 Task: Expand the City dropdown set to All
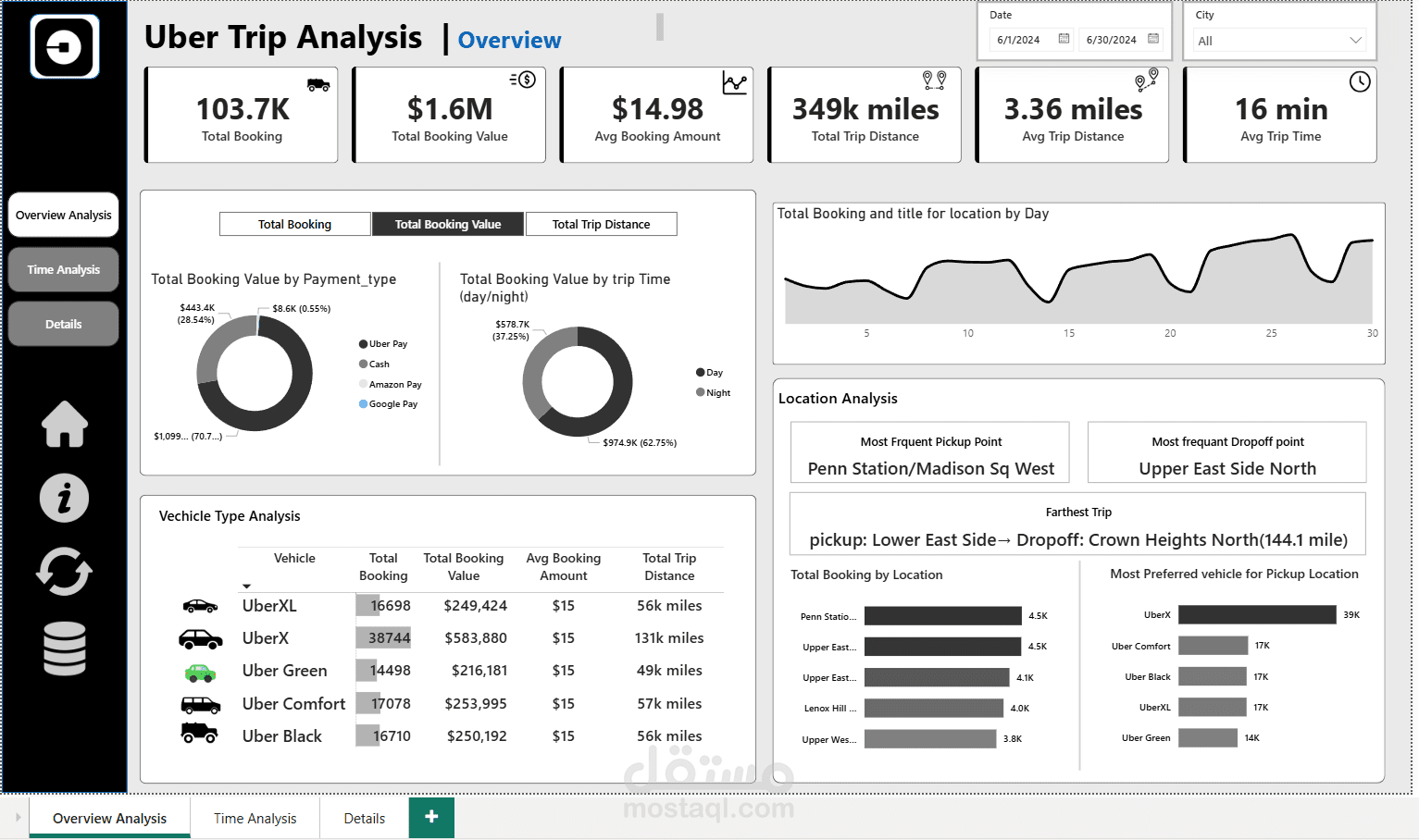coord(1280,40)
